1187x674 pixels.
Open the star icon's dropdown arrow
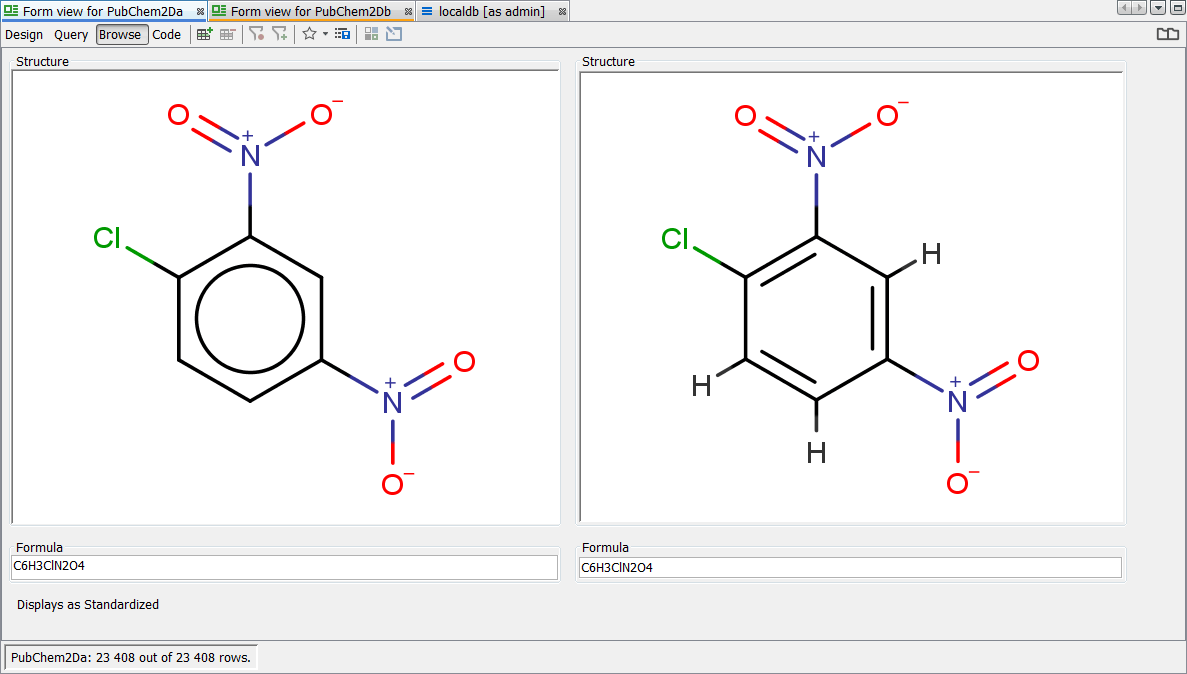click(325, 34)
